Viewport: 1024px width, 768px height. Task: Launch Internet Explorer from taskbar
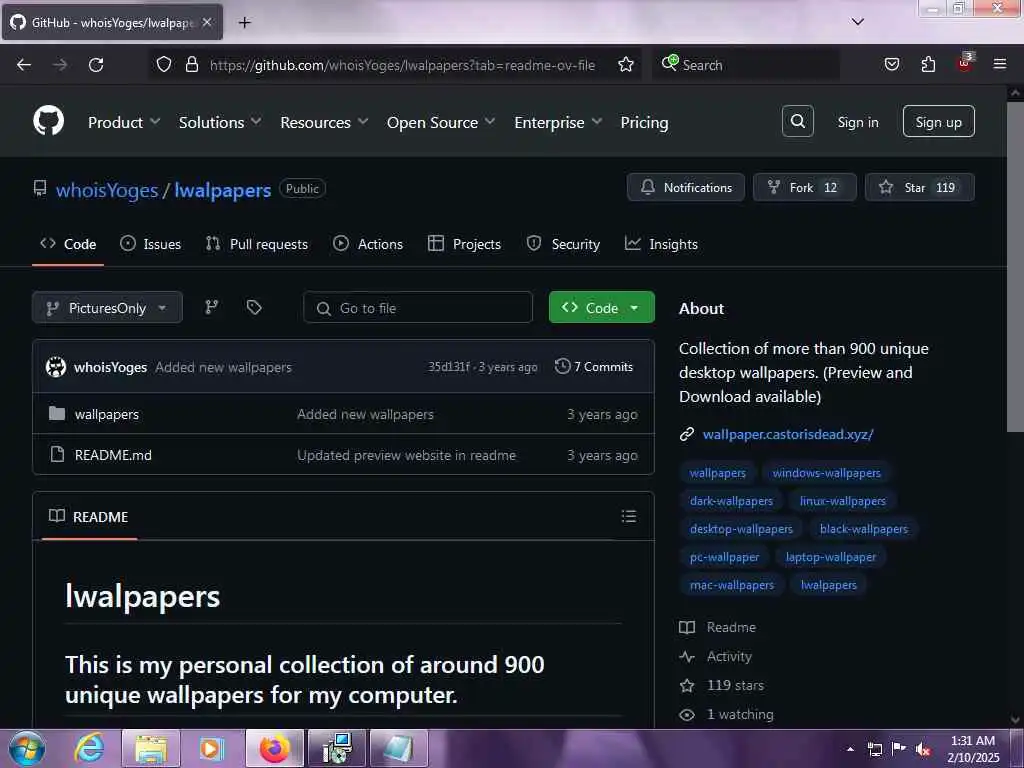[x=89, y=748]
